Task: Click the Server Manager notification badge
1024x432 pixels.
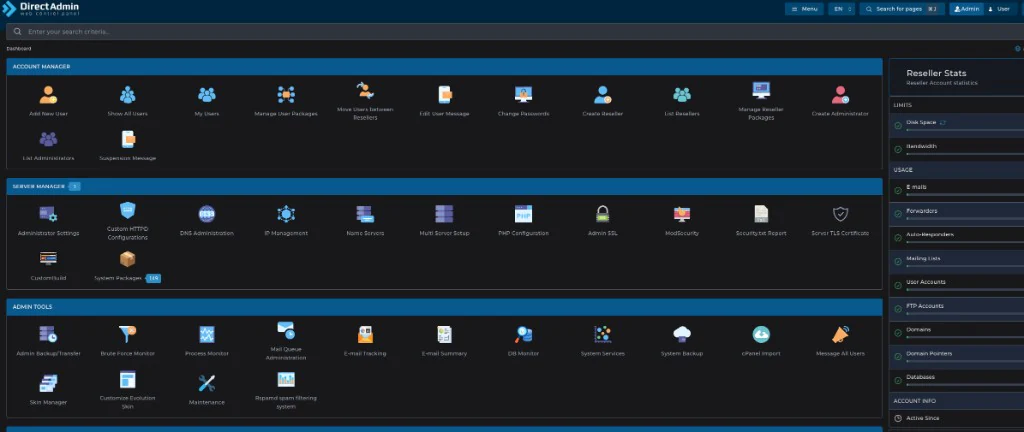Action: (x=74, y=187)
